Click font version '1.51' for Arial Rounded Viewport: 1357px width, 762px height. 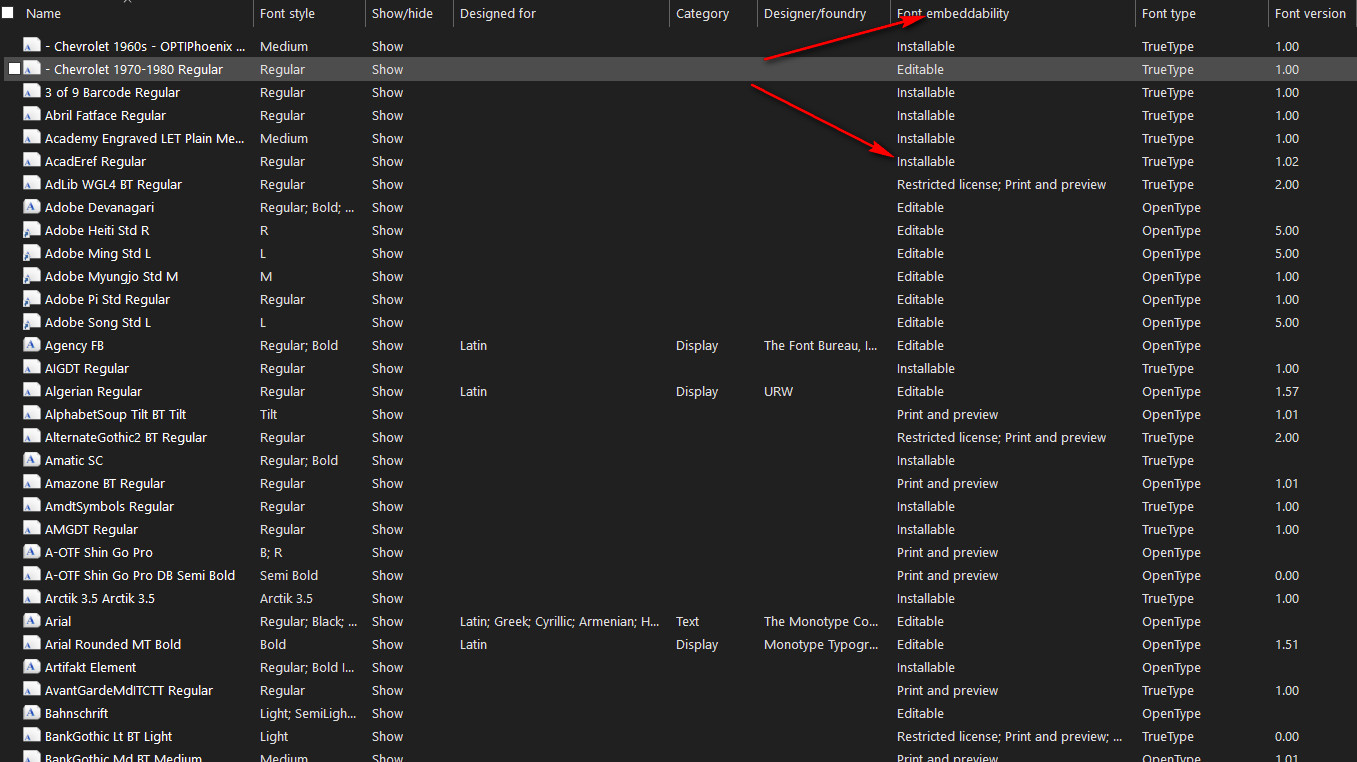(1287, 644)
